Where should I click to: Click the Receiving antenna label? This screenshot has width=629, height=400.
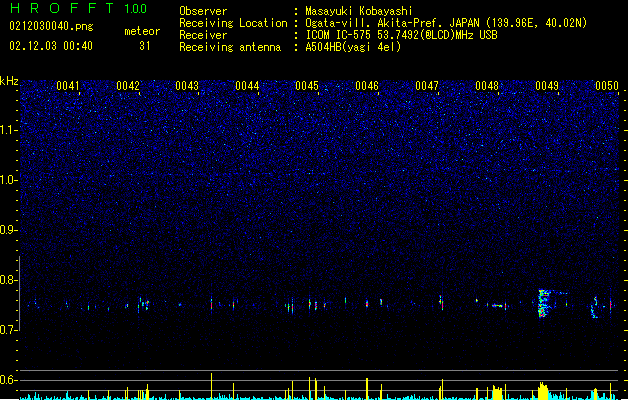[230, 47]
